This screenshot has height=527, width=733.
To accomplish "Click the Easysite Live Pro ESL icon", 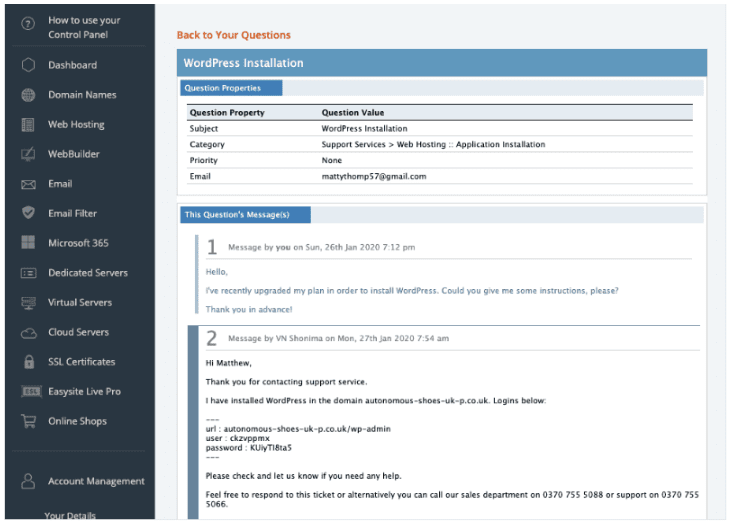I will 31,391.
